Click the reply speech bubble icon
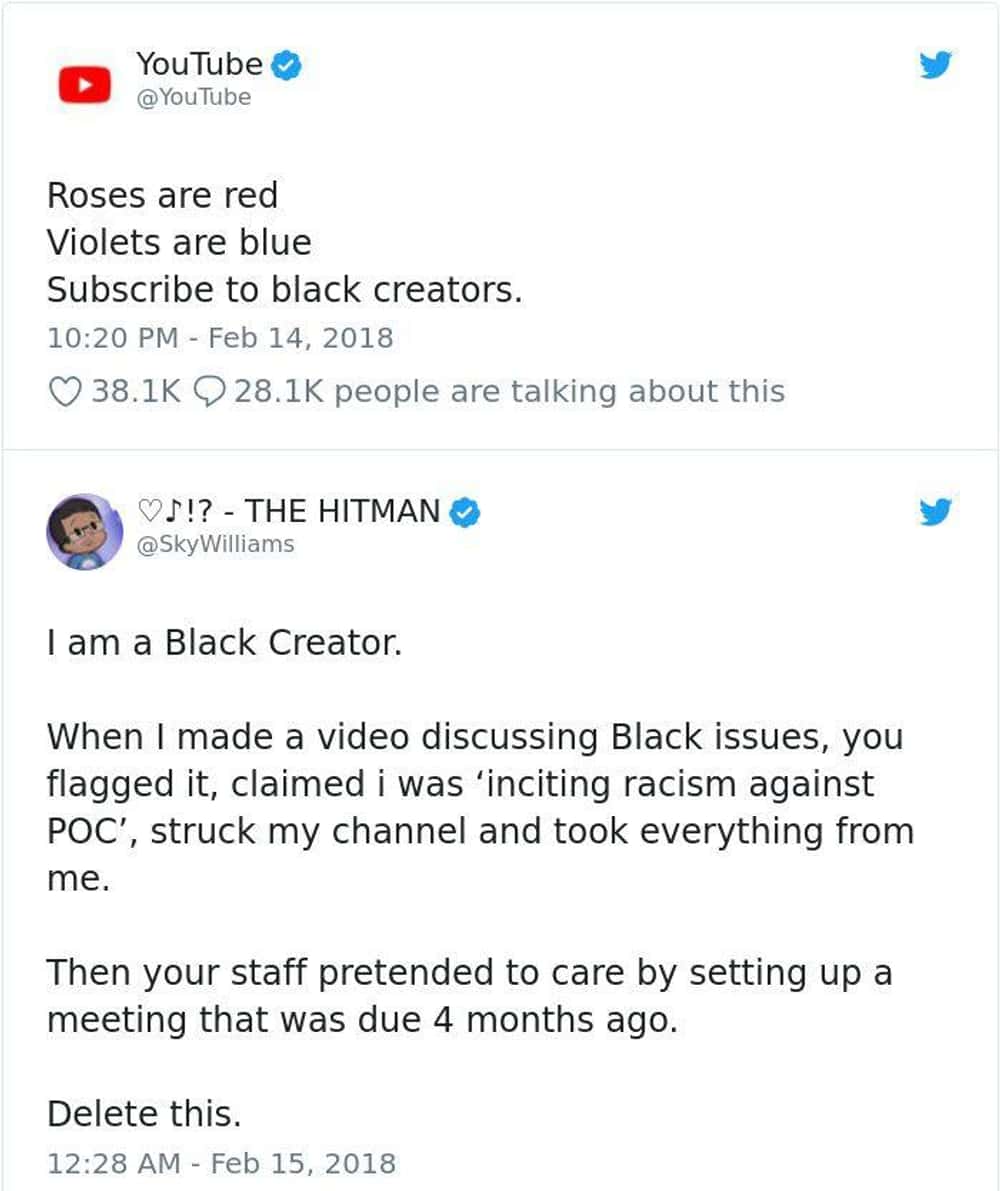1000x1191 pixels. pyautogui.click(x=205, y=391)
